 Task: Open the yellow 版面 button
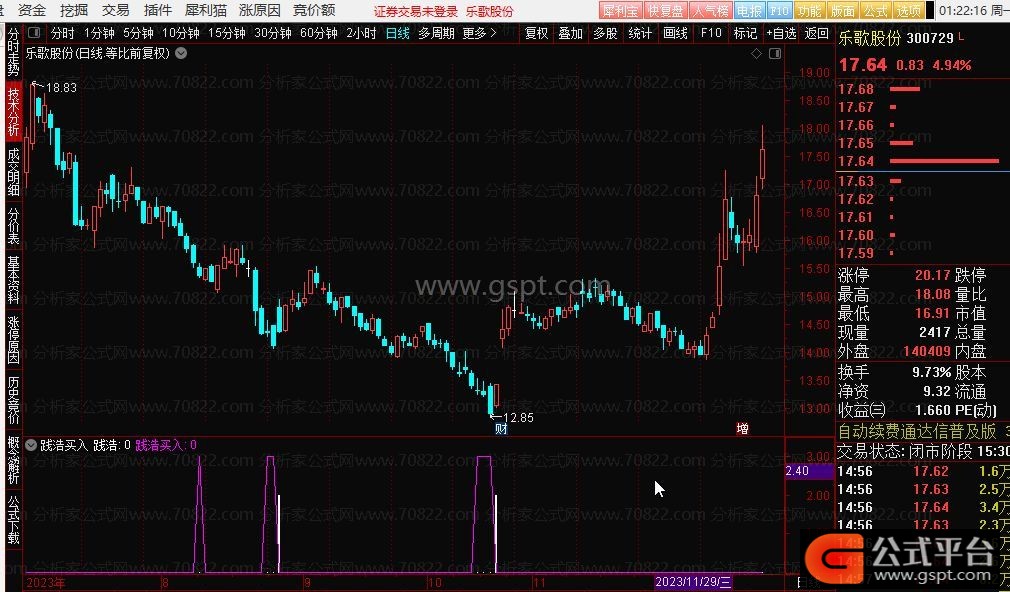[x=843, y=10]
